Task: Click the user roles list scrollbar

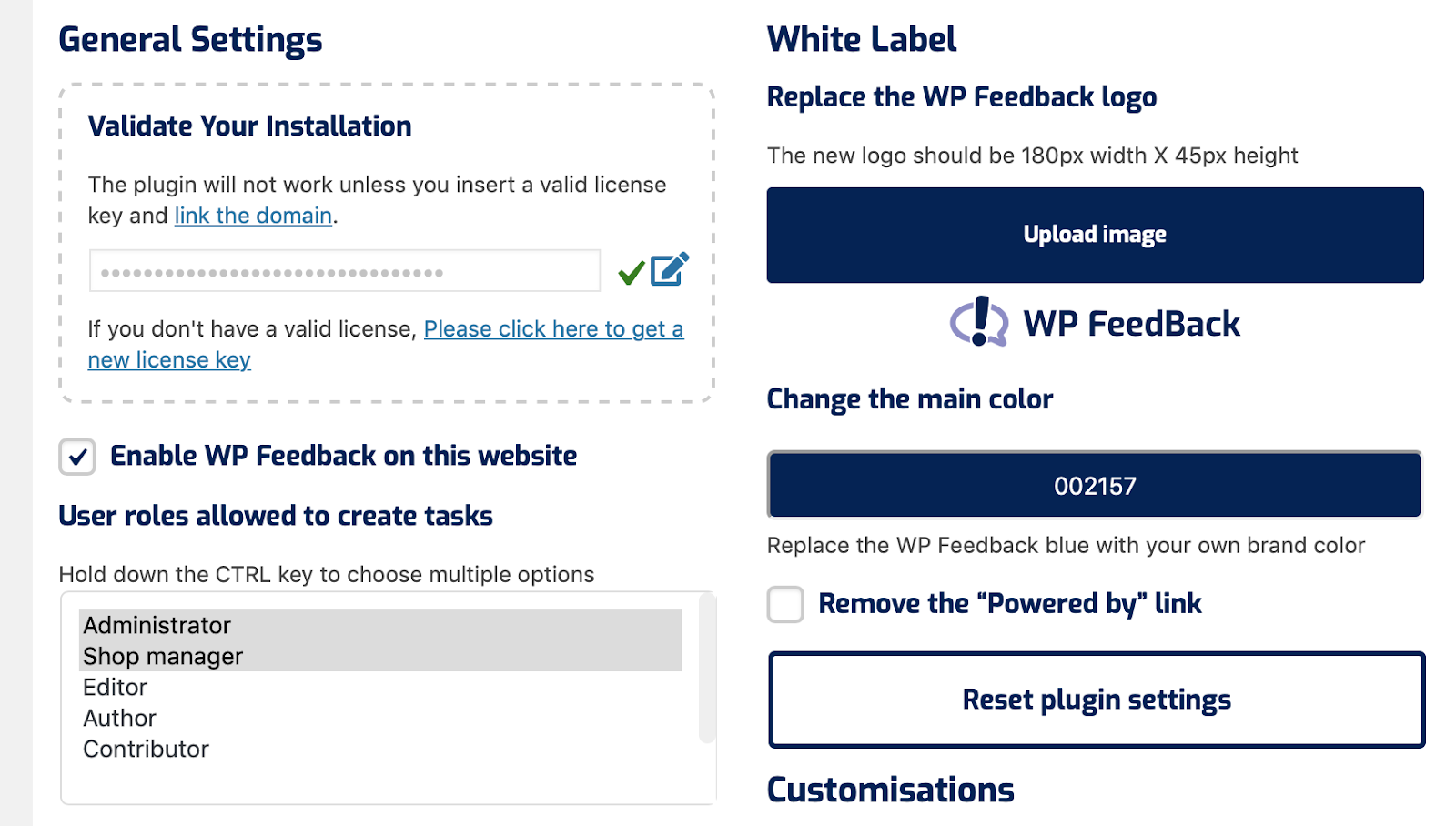Action: (x=706, y=669)
